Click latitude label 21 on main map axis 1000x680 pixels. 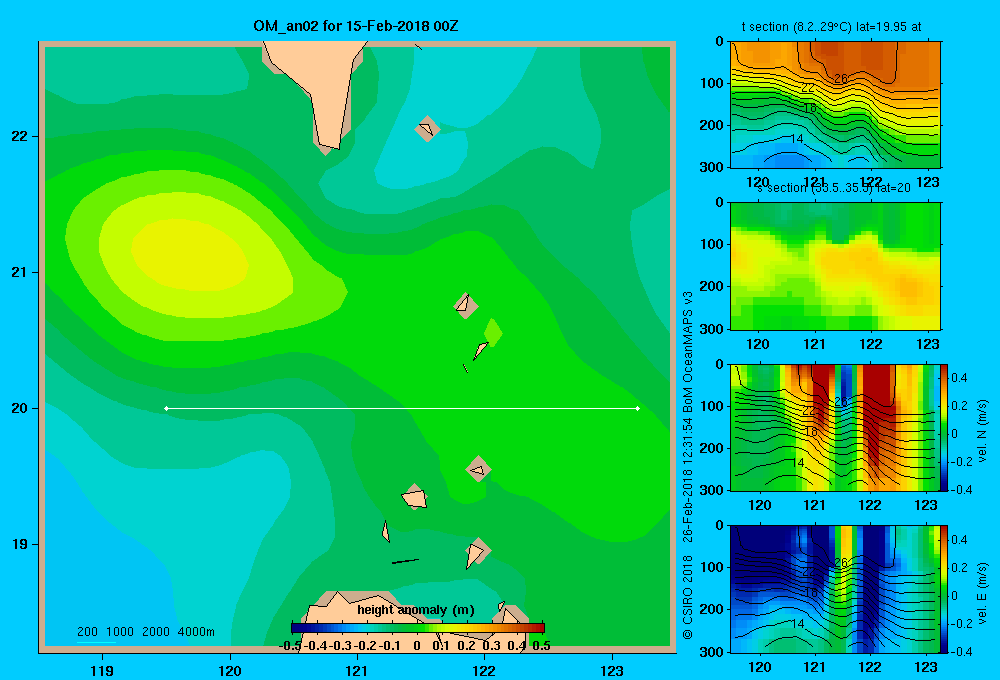[x=19, y=272]
